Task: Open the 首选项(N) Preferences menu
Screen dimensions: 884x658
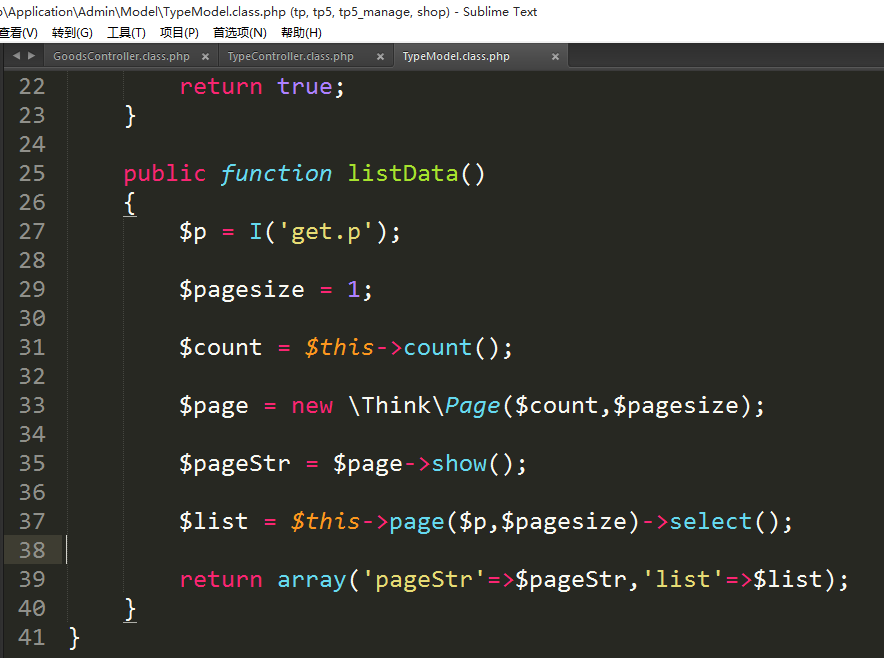Action: 239,32
